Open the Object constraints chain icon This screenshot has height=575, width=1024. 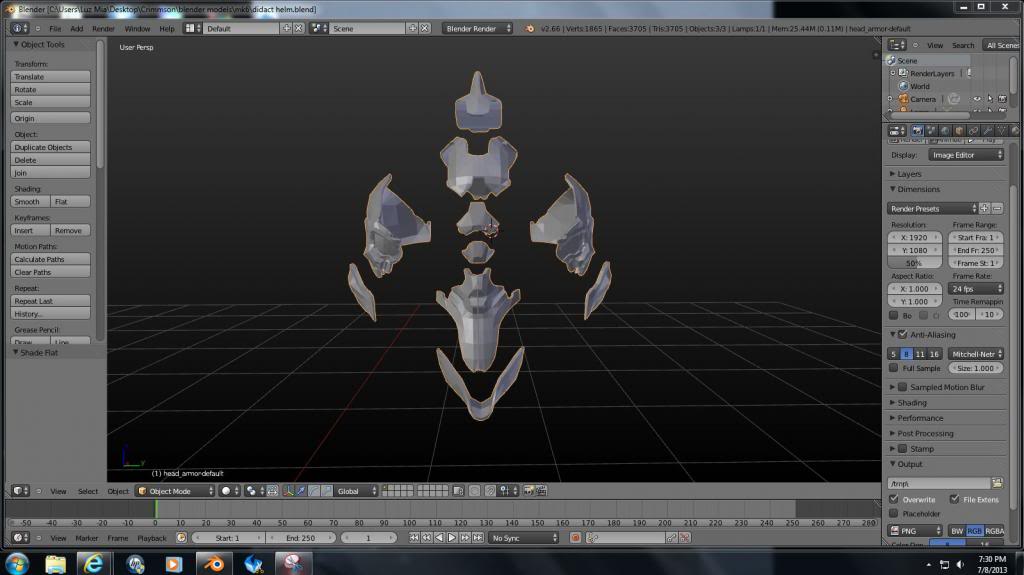(x=973, y=130)
